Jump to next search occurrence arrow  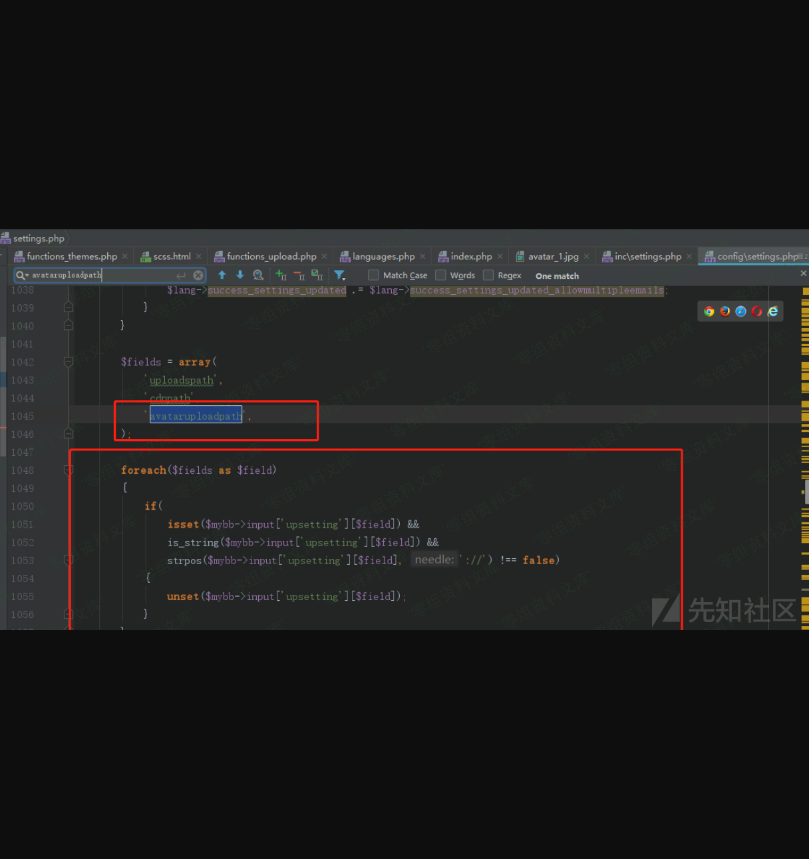tap(239, 275)
